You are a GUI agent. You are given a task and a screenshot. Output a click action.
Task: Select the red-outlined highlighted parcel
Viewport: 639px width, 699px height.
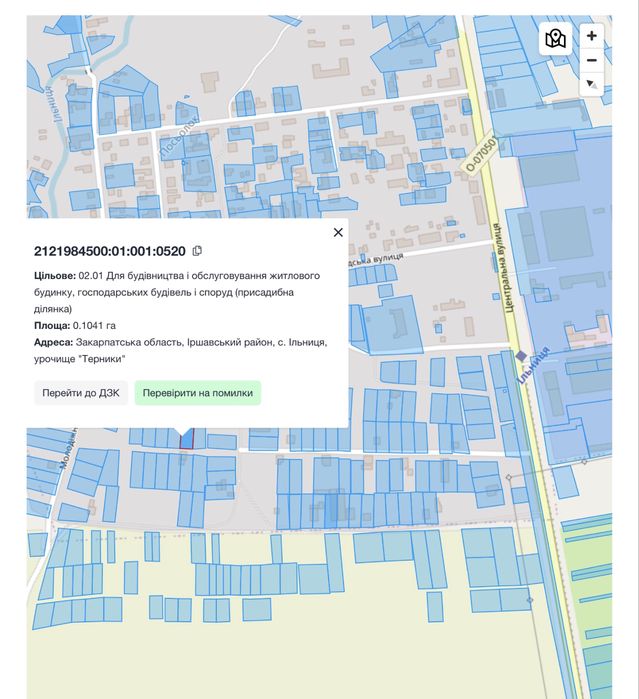click(186, 440)
